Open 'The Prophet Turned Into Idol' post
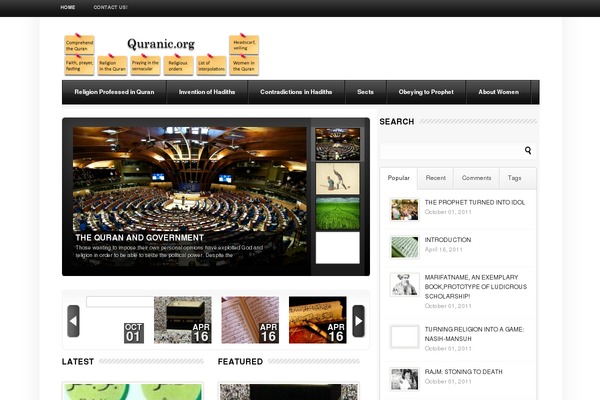The height and width of the screenshot is (400, 600). [x=474, y=202]
